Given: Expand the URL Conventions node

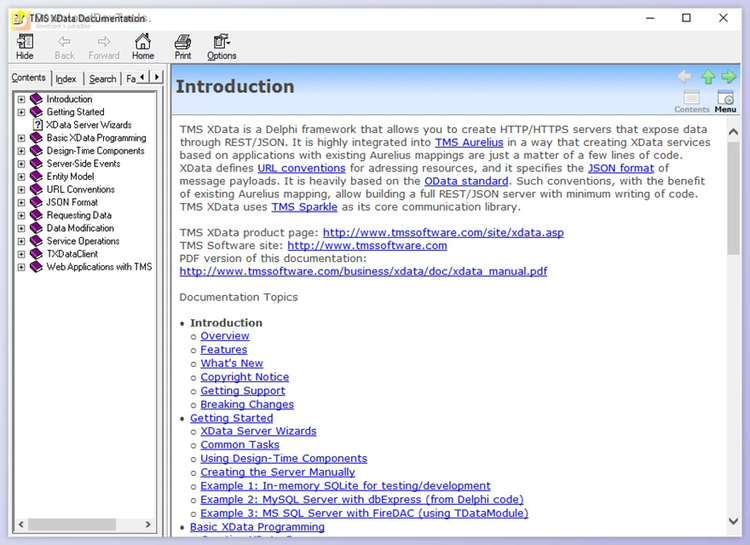Looking at the screenshot, I should (x=21, y=190).
